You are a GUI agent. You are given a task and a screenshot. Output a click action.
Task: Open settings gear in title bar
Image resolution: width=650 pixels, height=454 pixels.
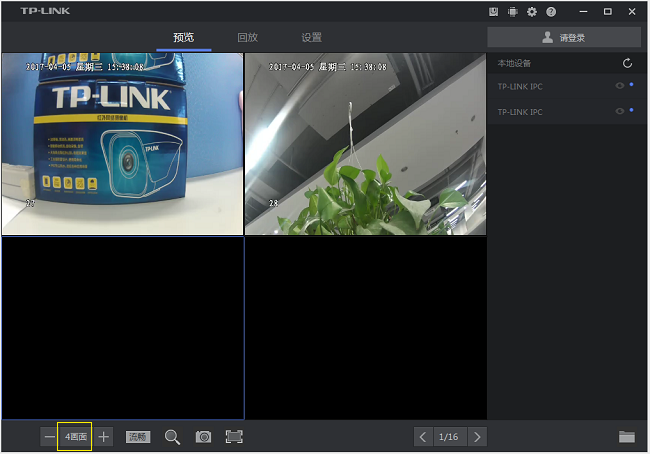pos(532,11)
